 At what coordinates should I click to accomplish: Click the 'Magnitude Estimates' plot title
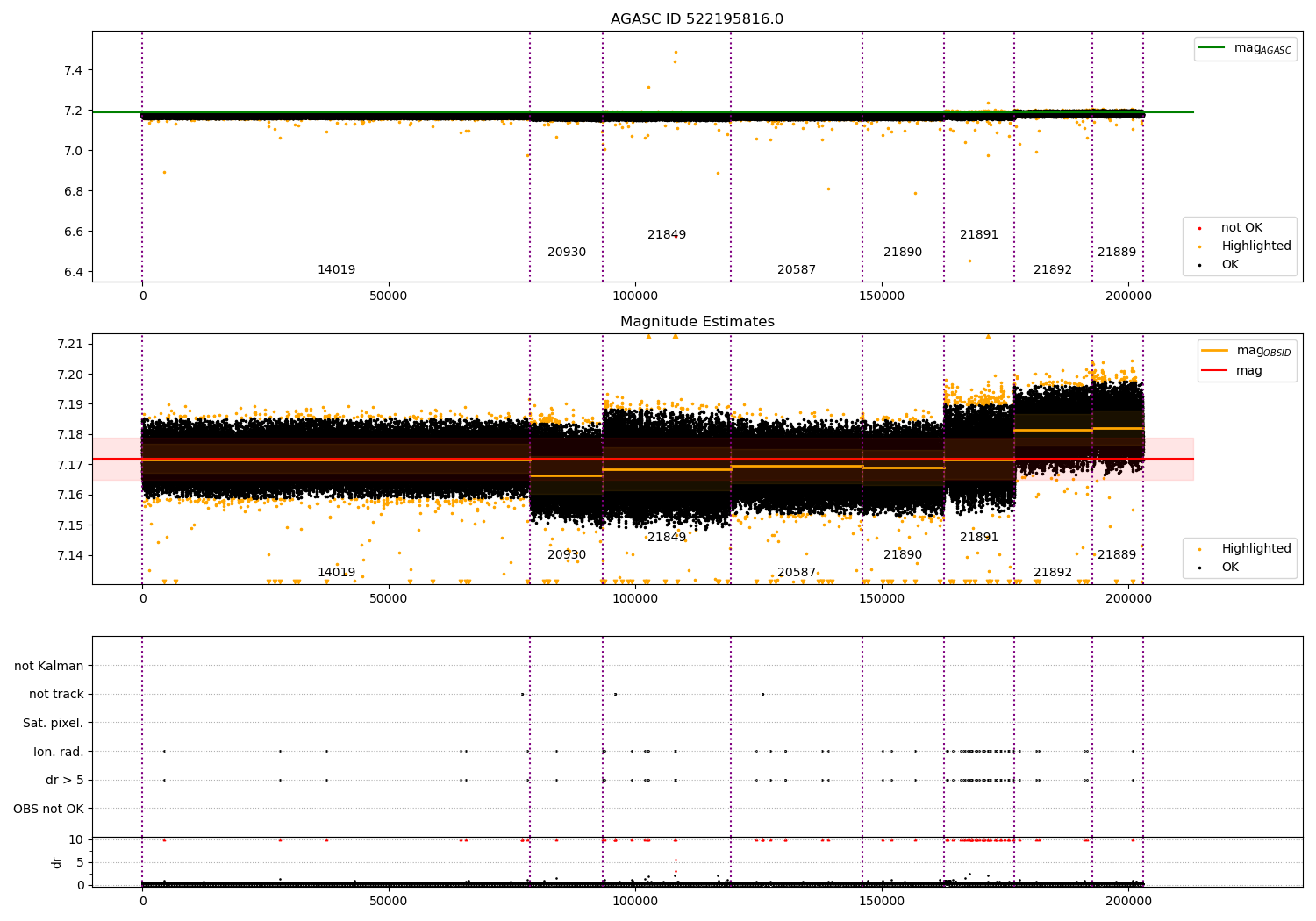697,322
